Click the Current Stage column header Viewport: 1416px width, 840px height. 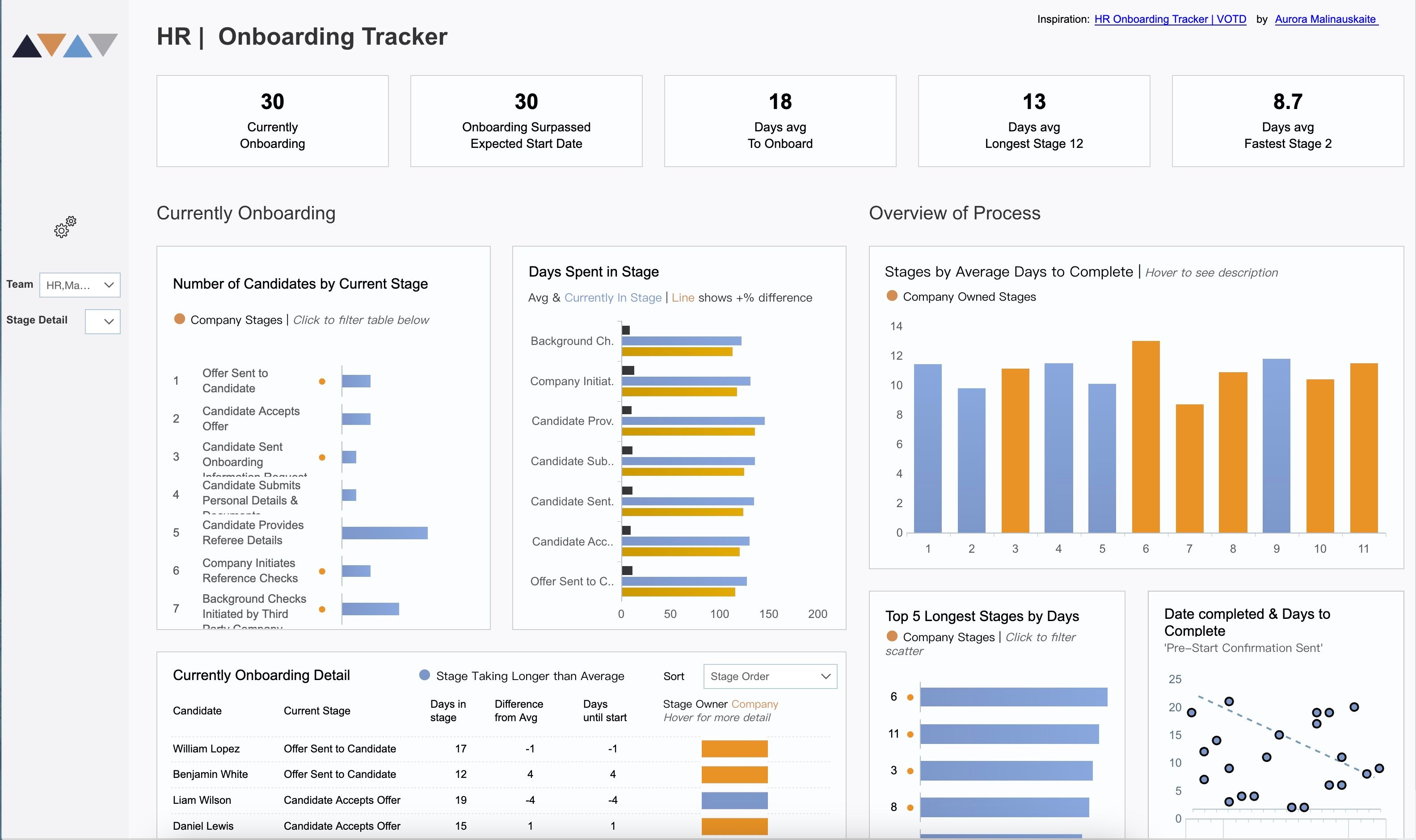[316, 710]
